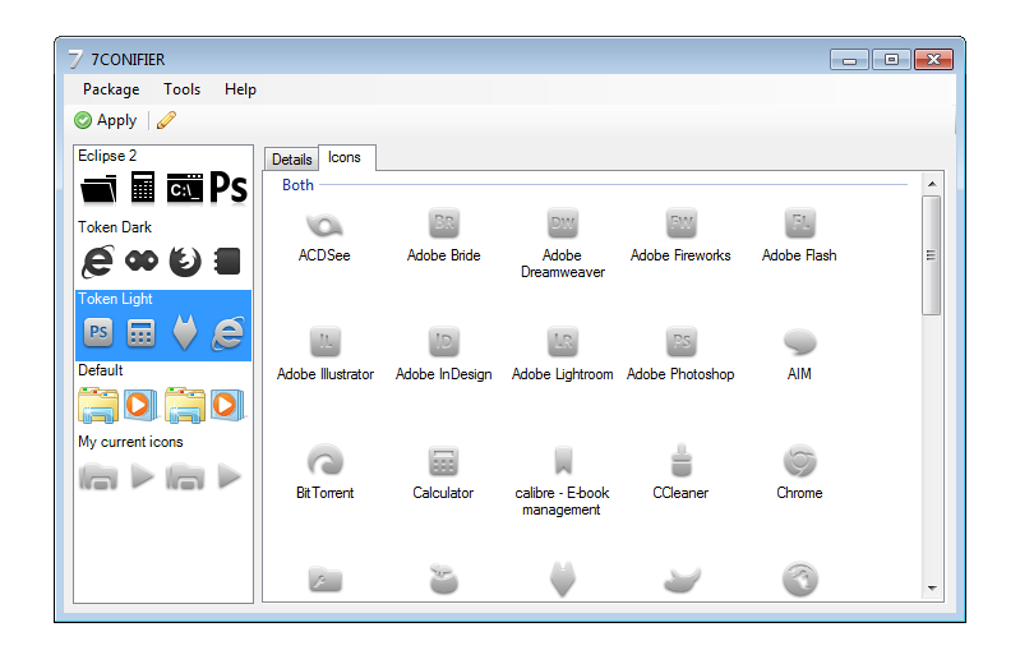The height and width of the screenshot is (664, 1020).
Task: Click the scrollbar down arrow in the icons list
Action: point(932,588)
